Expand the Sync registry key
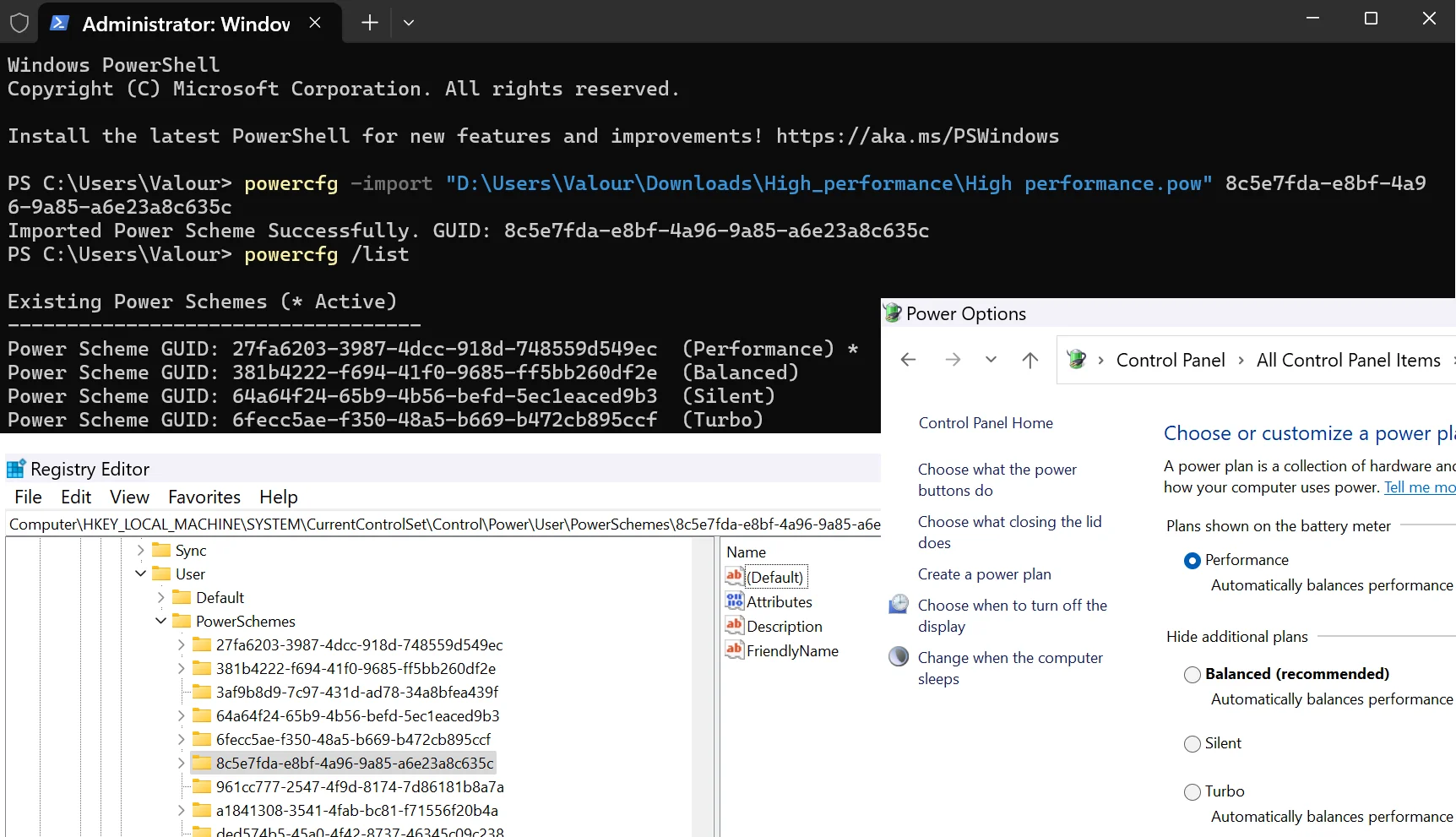The width and height of the screenshot is (1456, 837). pos(140,550)
